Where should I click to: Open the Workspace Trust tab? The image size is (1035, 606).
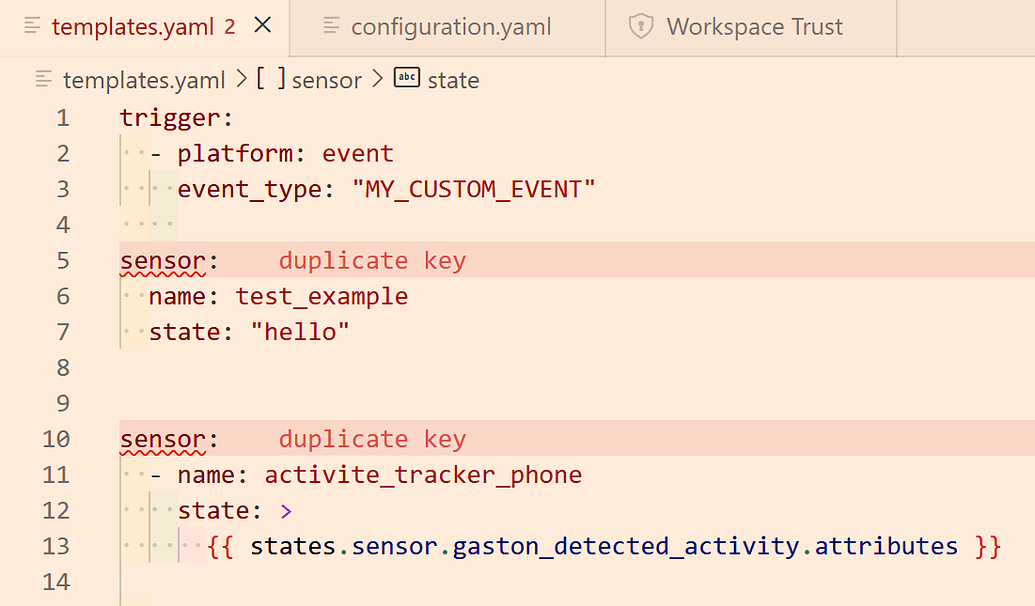tap(755, 27)
